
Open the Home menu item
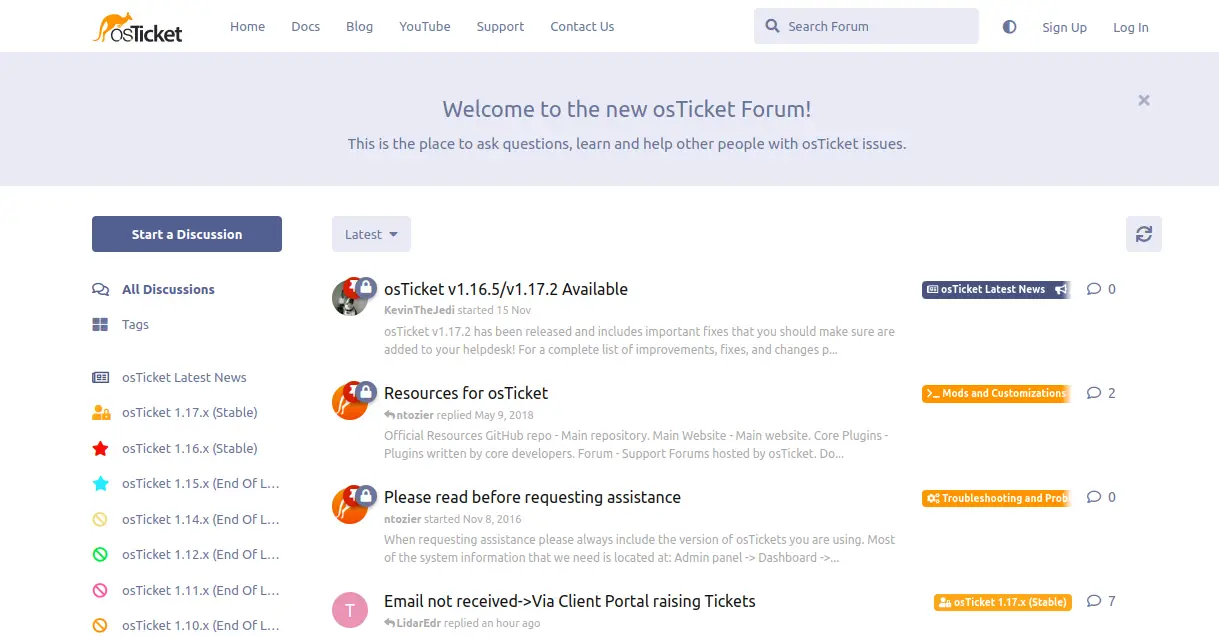click(247, 26)
